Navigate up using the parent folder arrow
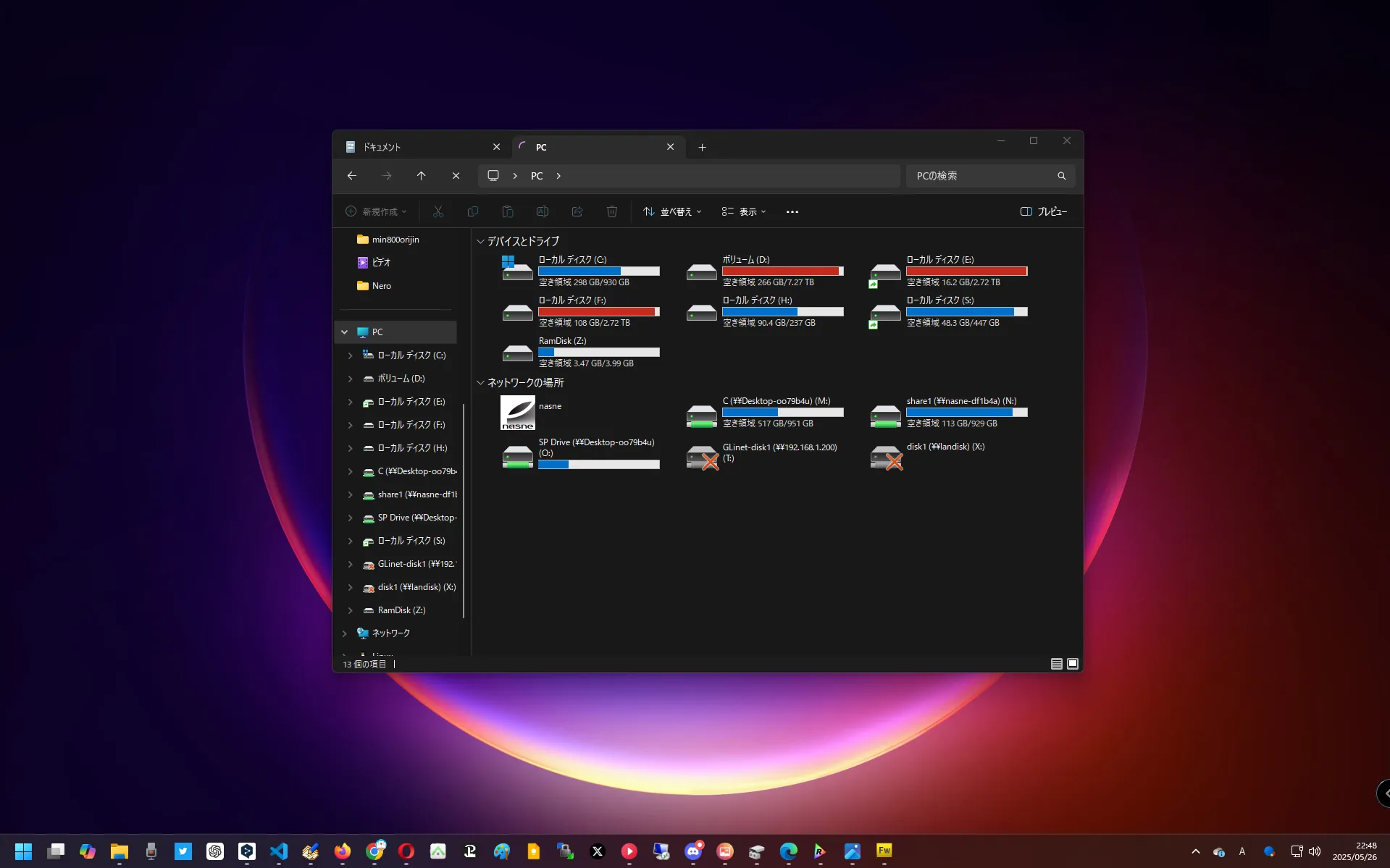Image resolution: width=1390 pixels, height=868 pixels. (x=422, y=175)
